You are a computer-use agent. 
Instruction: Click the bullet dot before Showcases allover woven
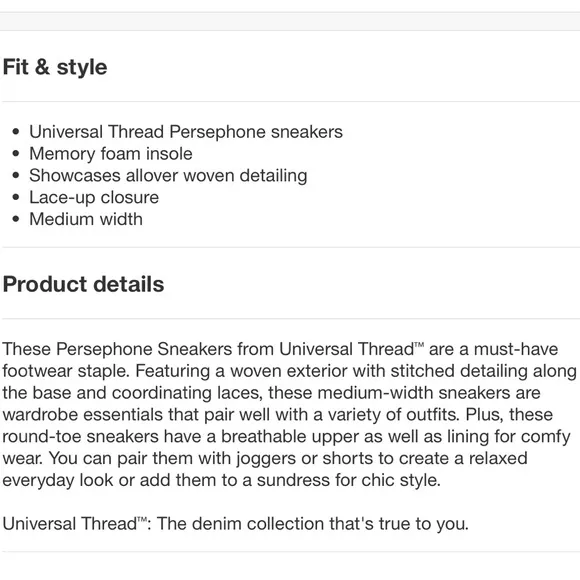point(16,175)
